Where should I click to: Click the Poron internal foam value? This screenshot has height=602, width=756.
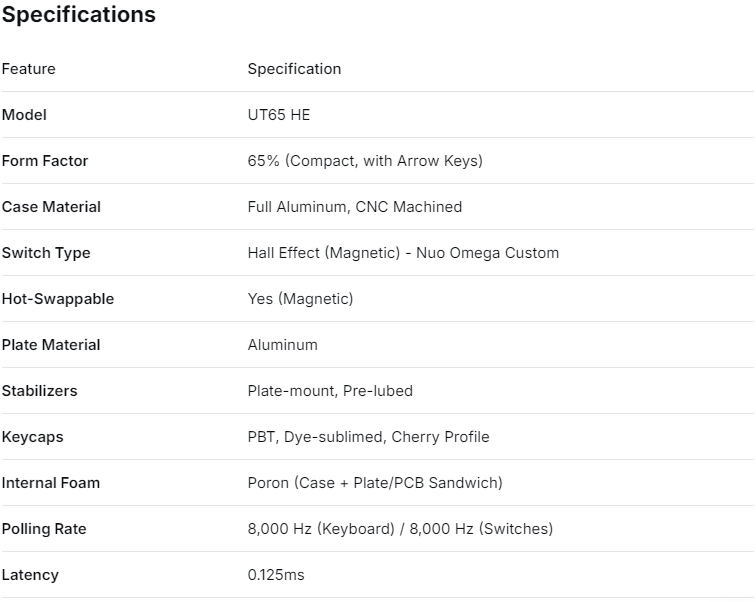375,483
